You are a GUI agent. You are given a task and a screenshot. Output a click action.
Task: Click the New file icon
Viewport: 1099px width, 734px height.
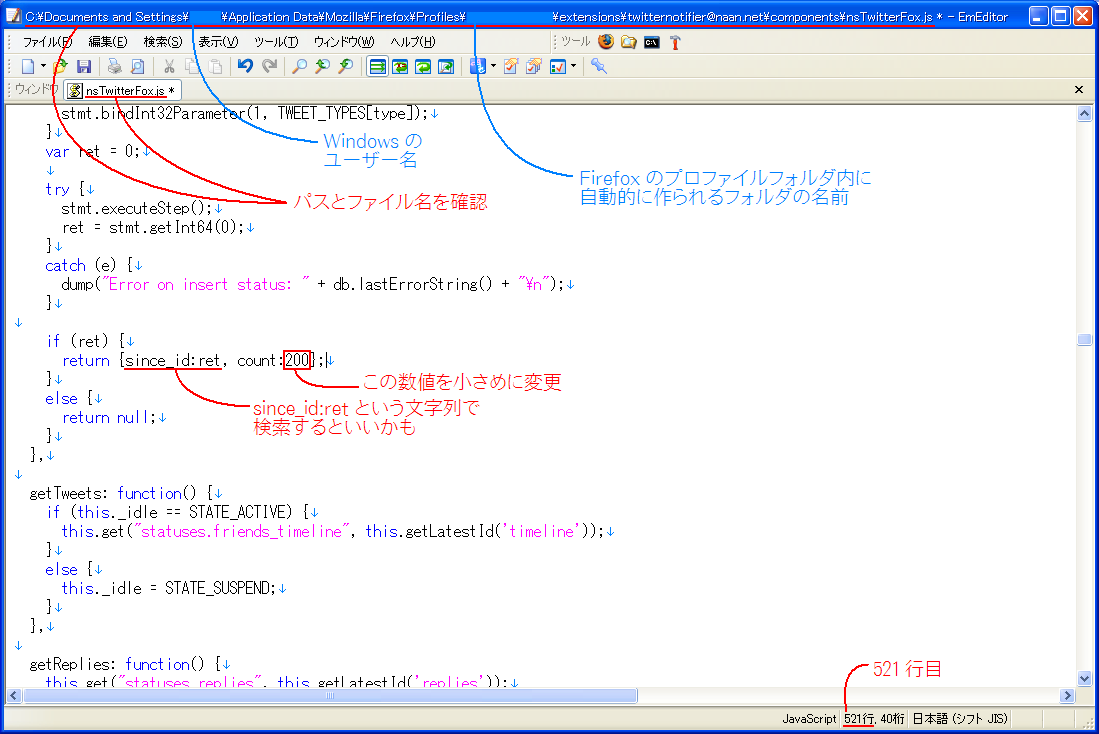27,66
